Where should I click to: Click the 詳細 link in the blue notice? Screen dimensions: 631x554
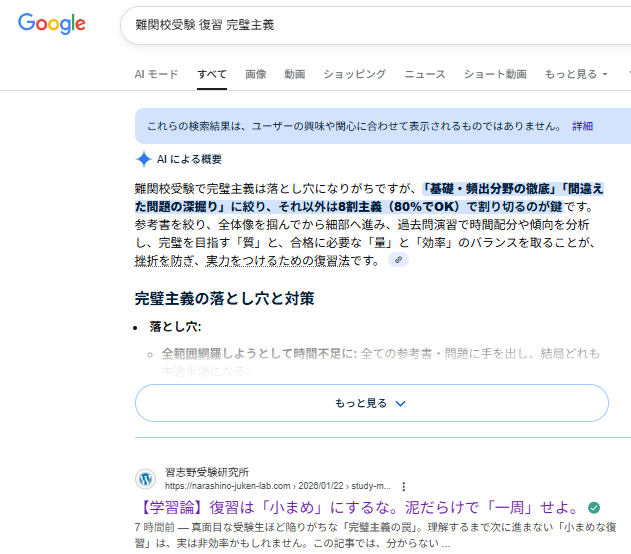[582, 126]
